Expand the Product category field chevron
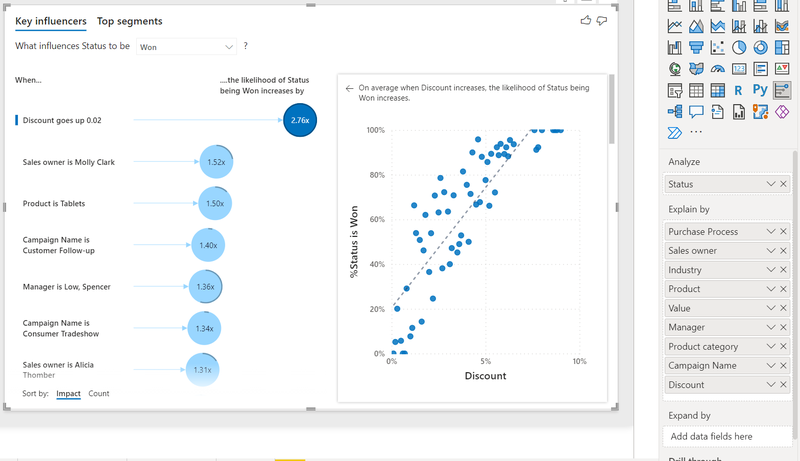This screenshot has height=461, width=800. pyautogui.click(x=770, y=346)
